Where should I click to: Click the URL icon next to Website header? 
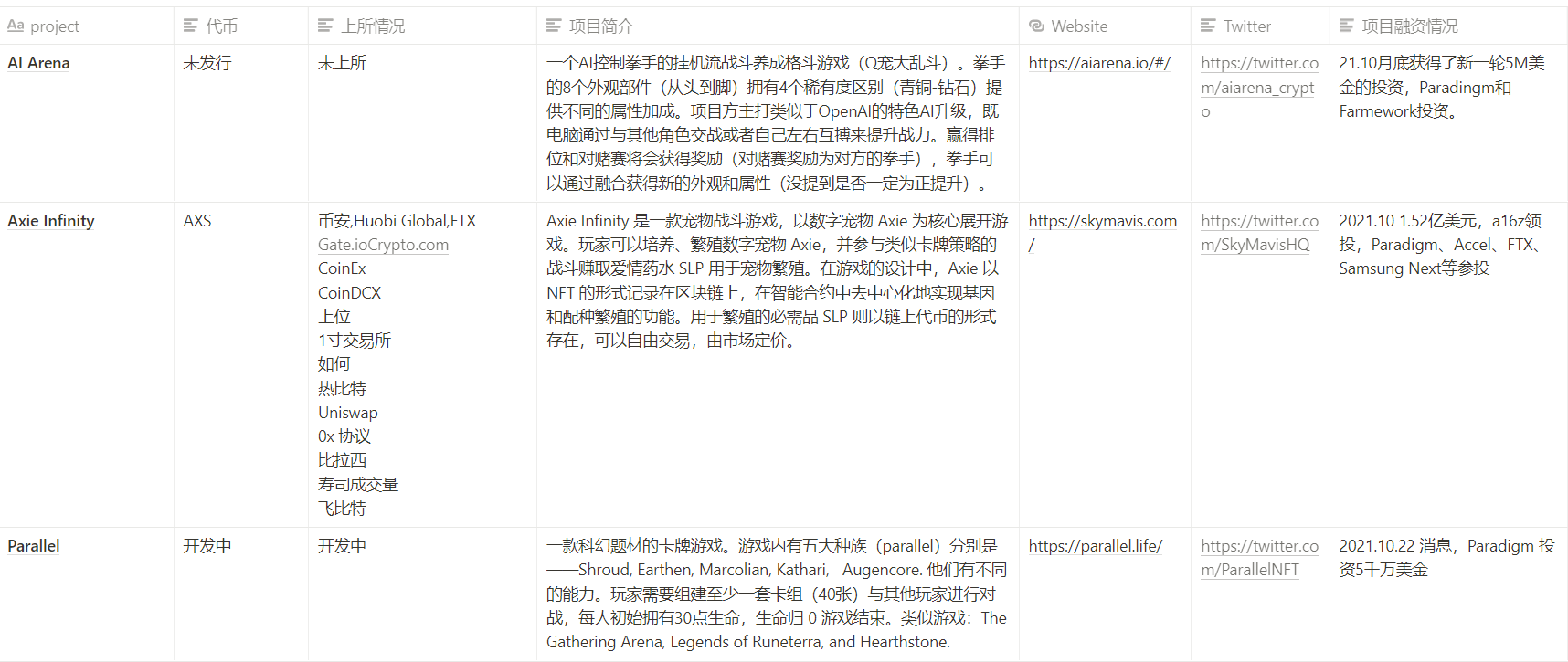[x=1036, y=26]
